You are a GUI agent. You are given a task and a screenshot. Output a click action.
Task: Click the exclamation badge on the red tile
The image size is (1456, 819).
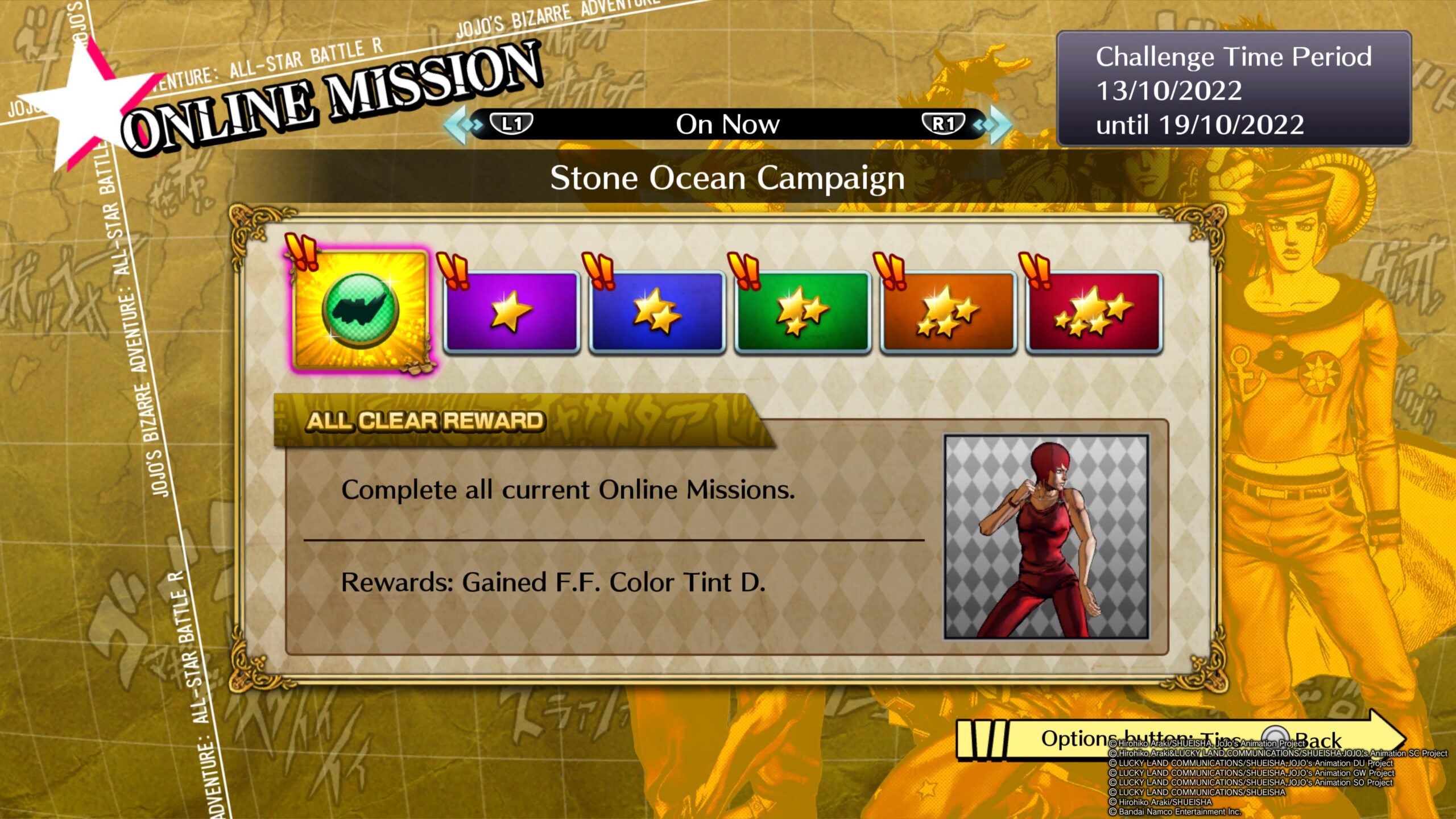(x=1035, y=270)
